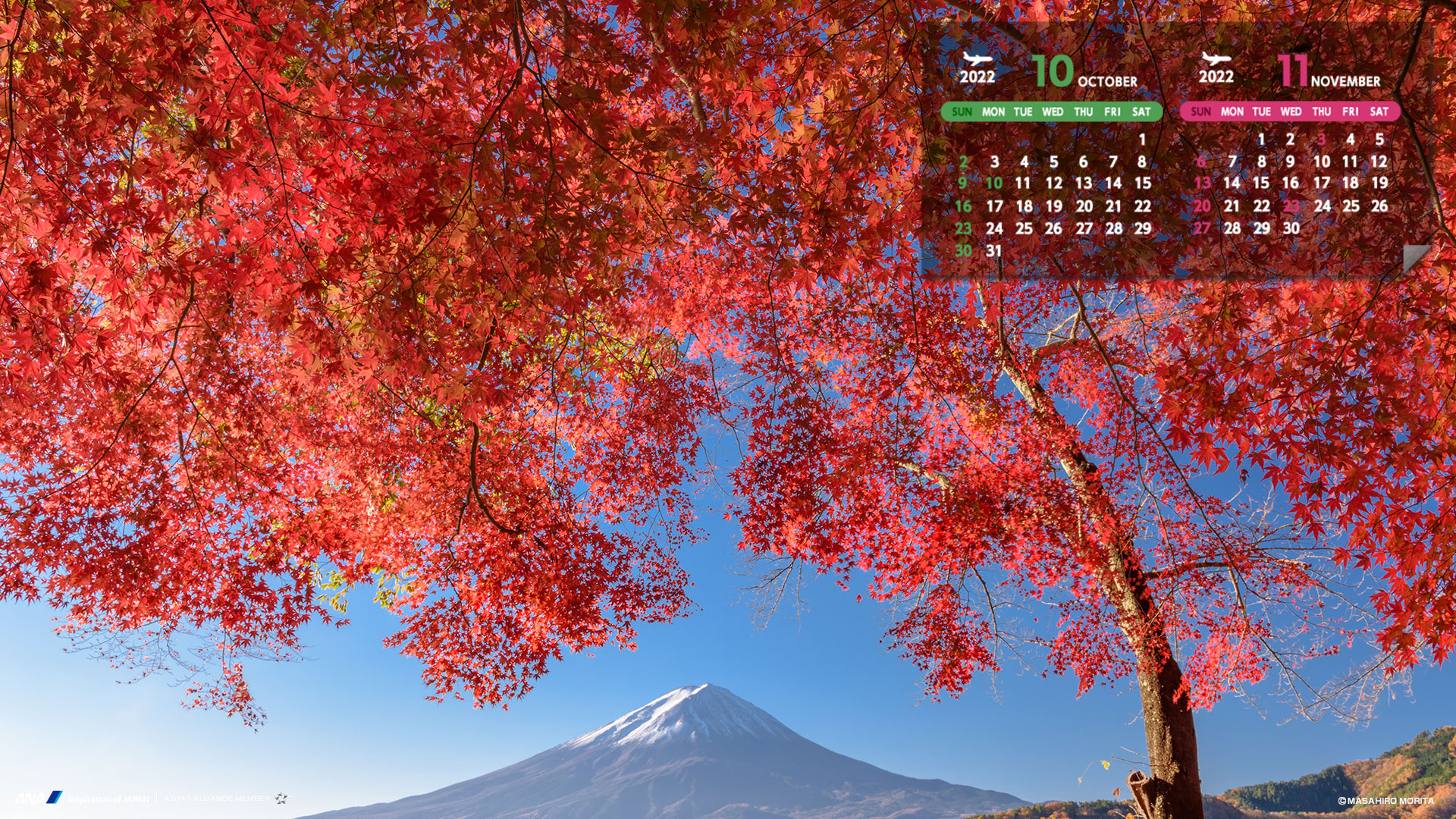
Task: Select green holiday October 10
Action: [993, 184]
